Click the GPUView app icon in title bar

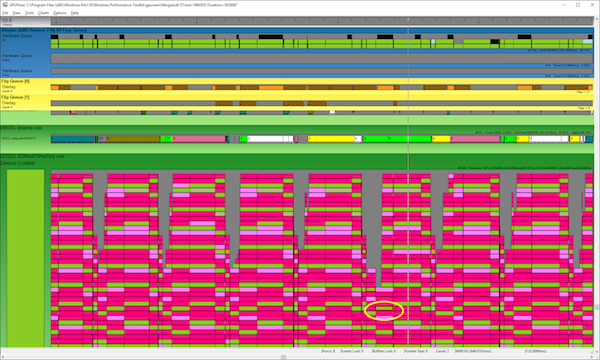[x=5, y=5]
